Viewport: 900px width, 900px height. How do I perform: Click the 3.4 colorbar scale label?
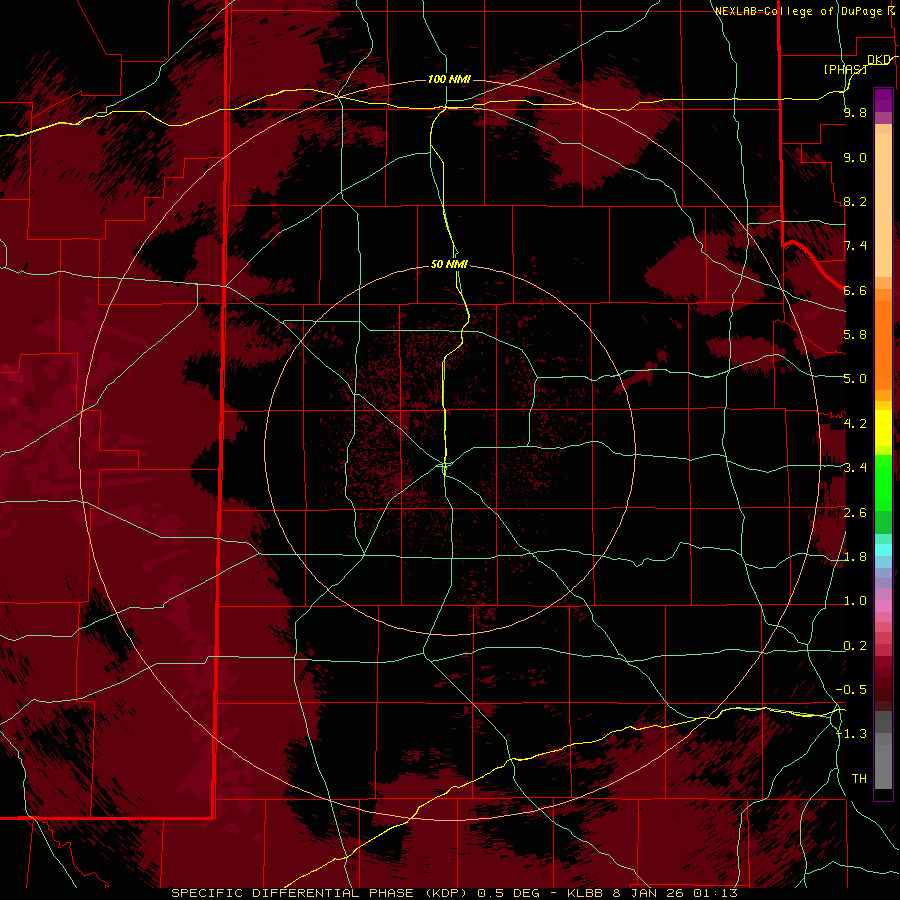pyautogui.click(x=855, y=468)
